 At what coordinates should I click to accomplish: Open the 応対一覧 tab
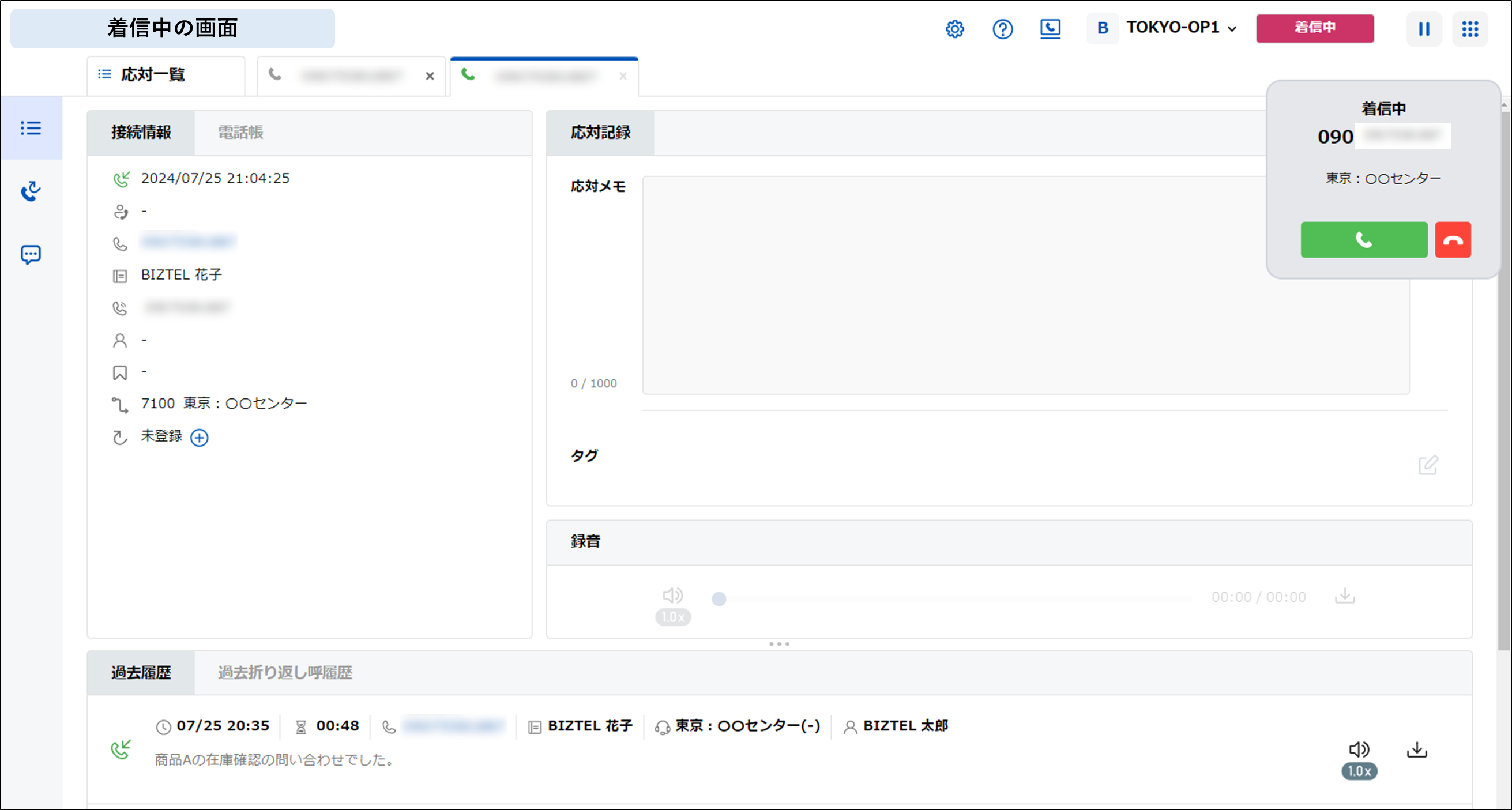pyautogui.click(x=153, y=75)
